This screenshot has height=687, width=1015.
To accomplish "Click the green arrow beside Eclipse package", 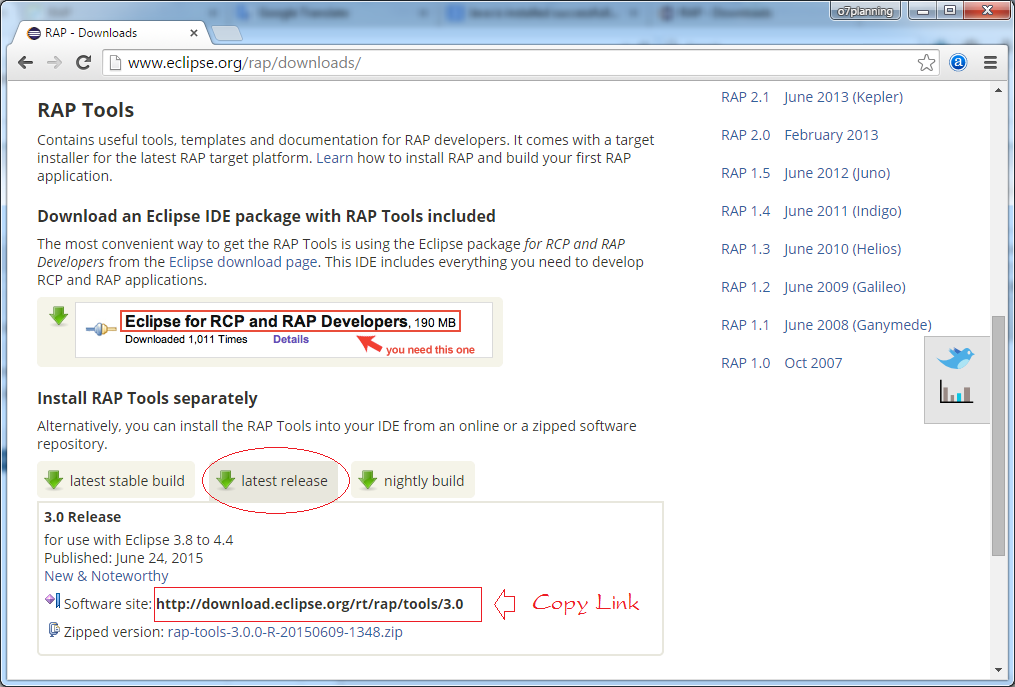I will click(x=59, y=316).
